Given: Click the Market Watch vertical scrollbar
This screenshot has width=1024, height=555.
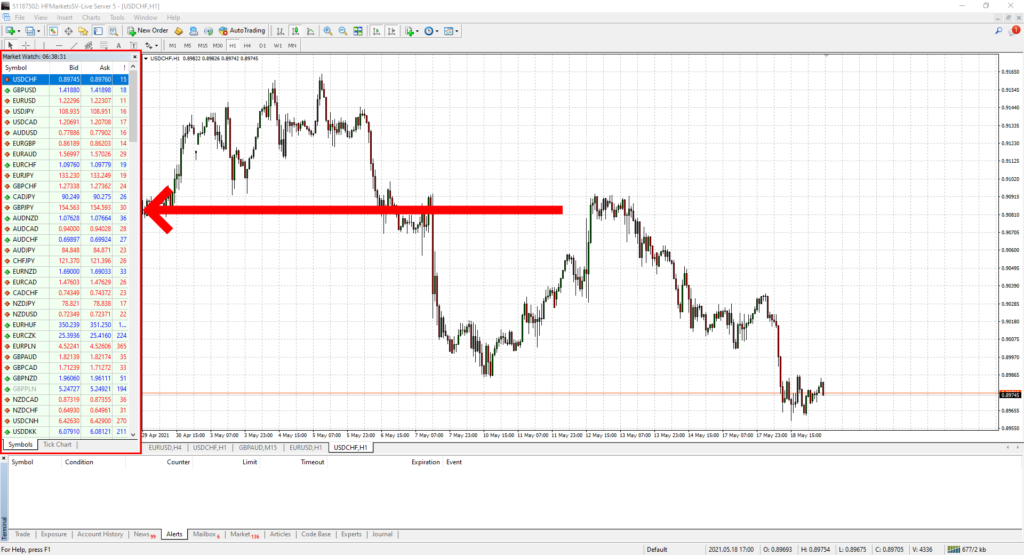Looking at the screenshot, I should (135, 200).
